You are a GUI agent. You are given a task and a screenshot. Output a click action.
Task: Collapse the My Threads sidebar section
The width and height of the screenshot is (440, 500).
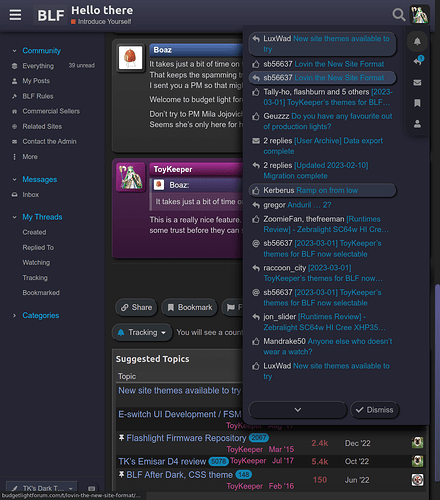pyautogui.click(x=37, y=217)
